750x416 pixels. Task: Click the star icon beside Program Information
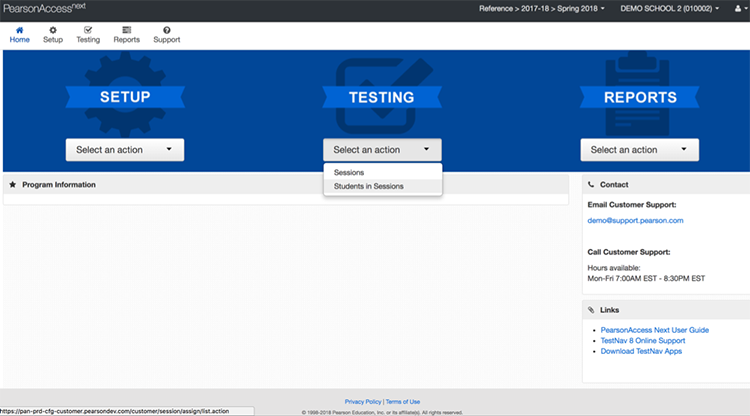12,185
